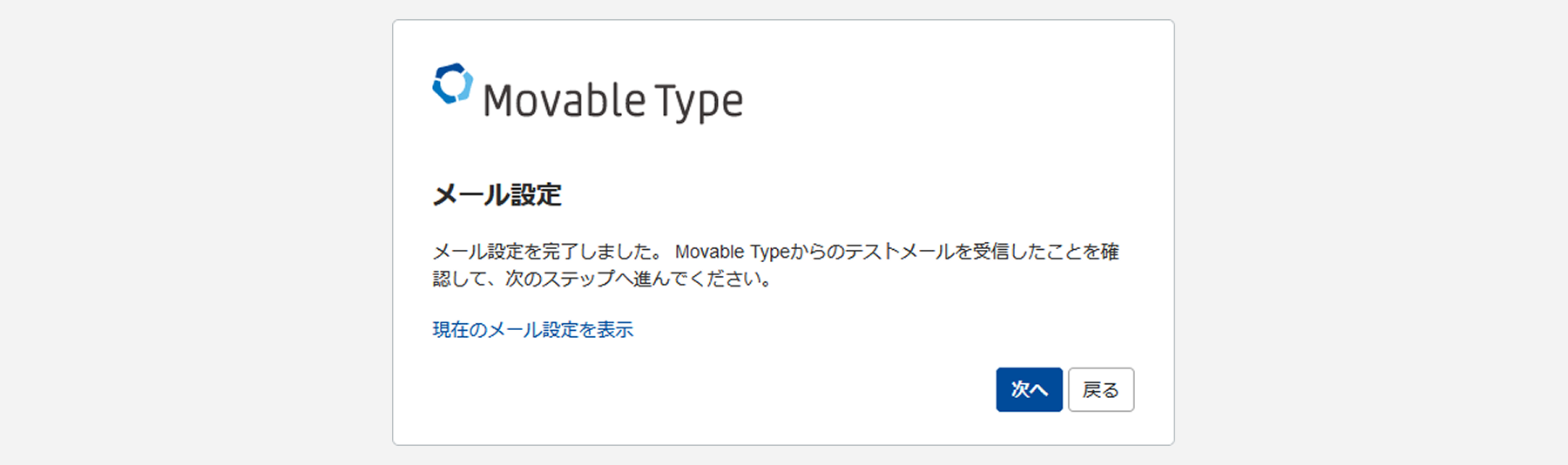Click the word "Movable" in the logo

pos(564,101)
